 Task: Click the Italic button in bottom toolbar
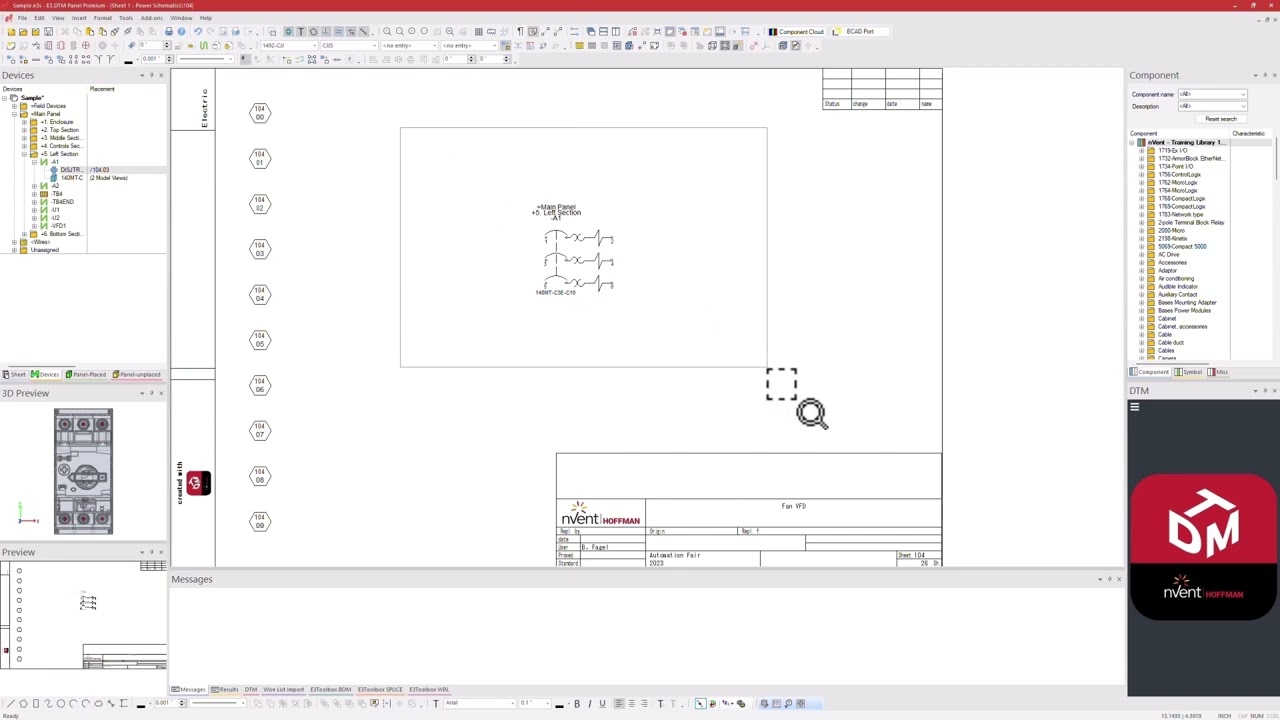590,703
